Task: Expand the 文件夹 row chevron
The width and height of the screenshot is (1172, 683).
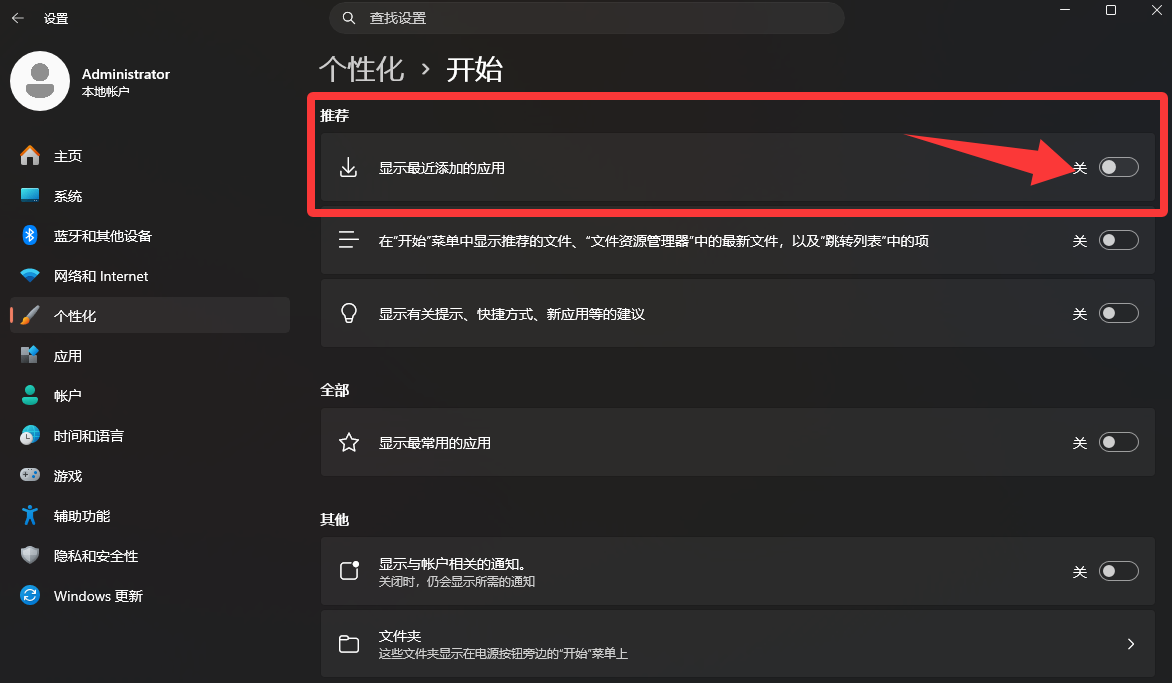Action: [1130, 644]
